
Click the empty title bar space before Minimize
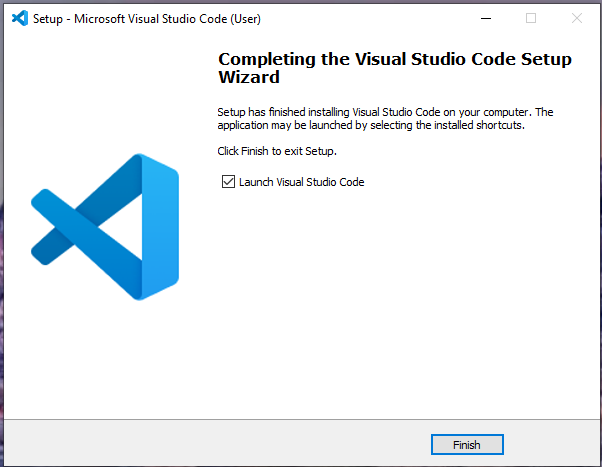pos(380,18)
